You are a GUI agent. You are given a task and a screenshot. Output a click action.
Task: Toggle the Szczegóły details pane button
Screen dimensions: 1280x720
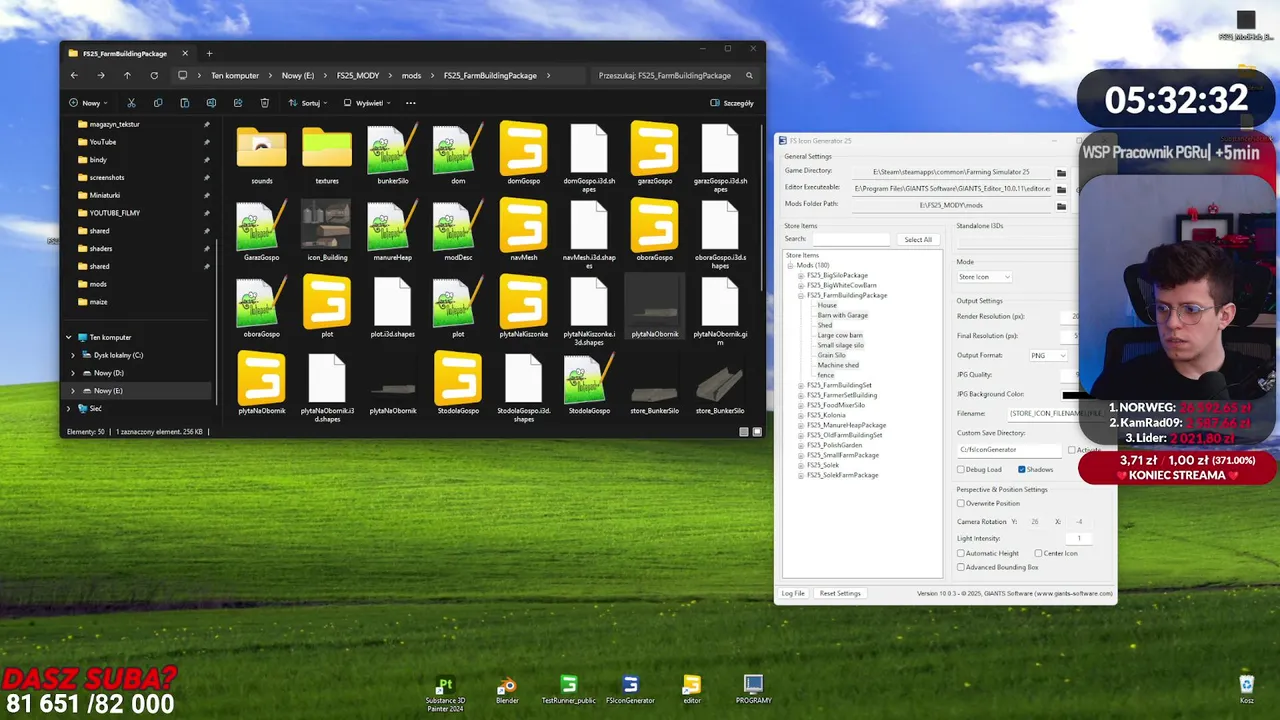coord(732,103)
